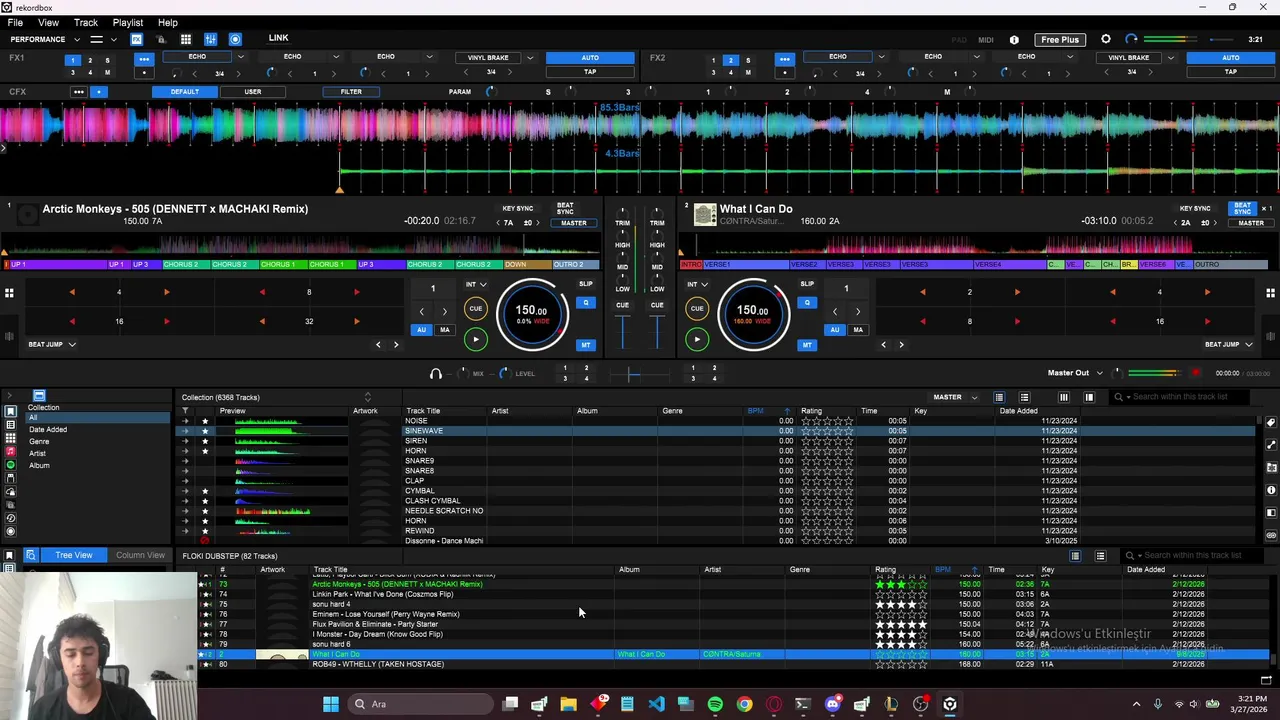Select Artist in collection tree

[x=37, y=454]
